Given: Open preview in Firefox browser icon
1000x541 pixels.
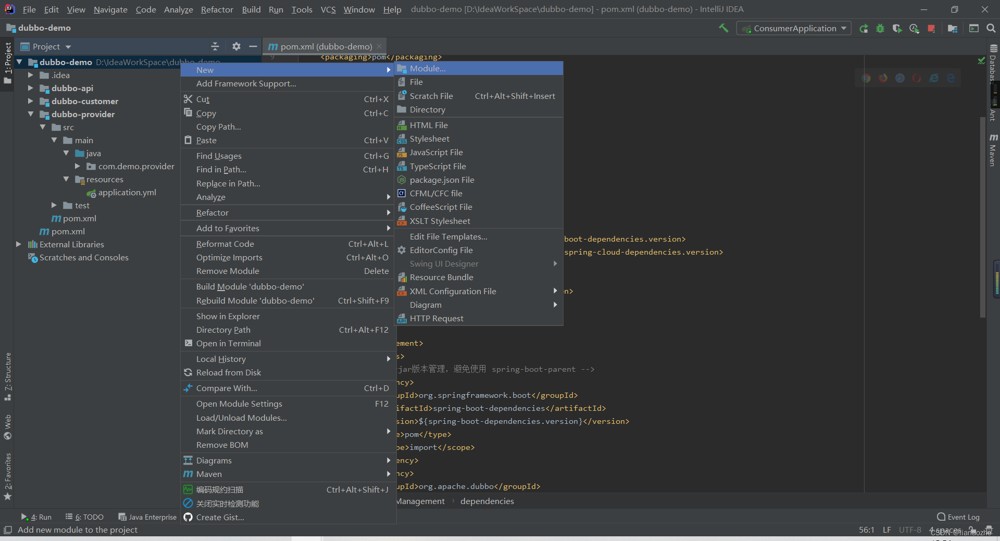Looking at the screenshot, I should (883, 78).
